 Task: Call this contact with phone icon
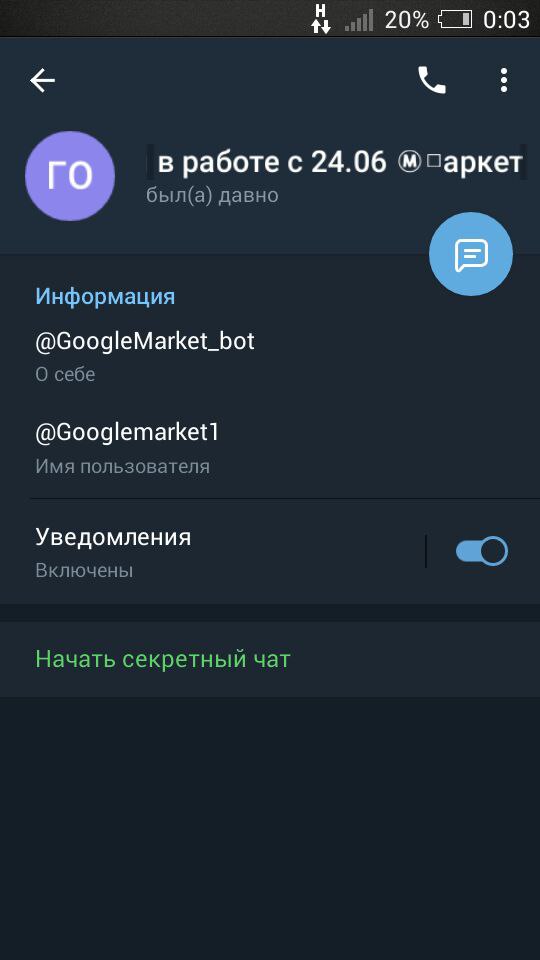click(x=432, y=80)
